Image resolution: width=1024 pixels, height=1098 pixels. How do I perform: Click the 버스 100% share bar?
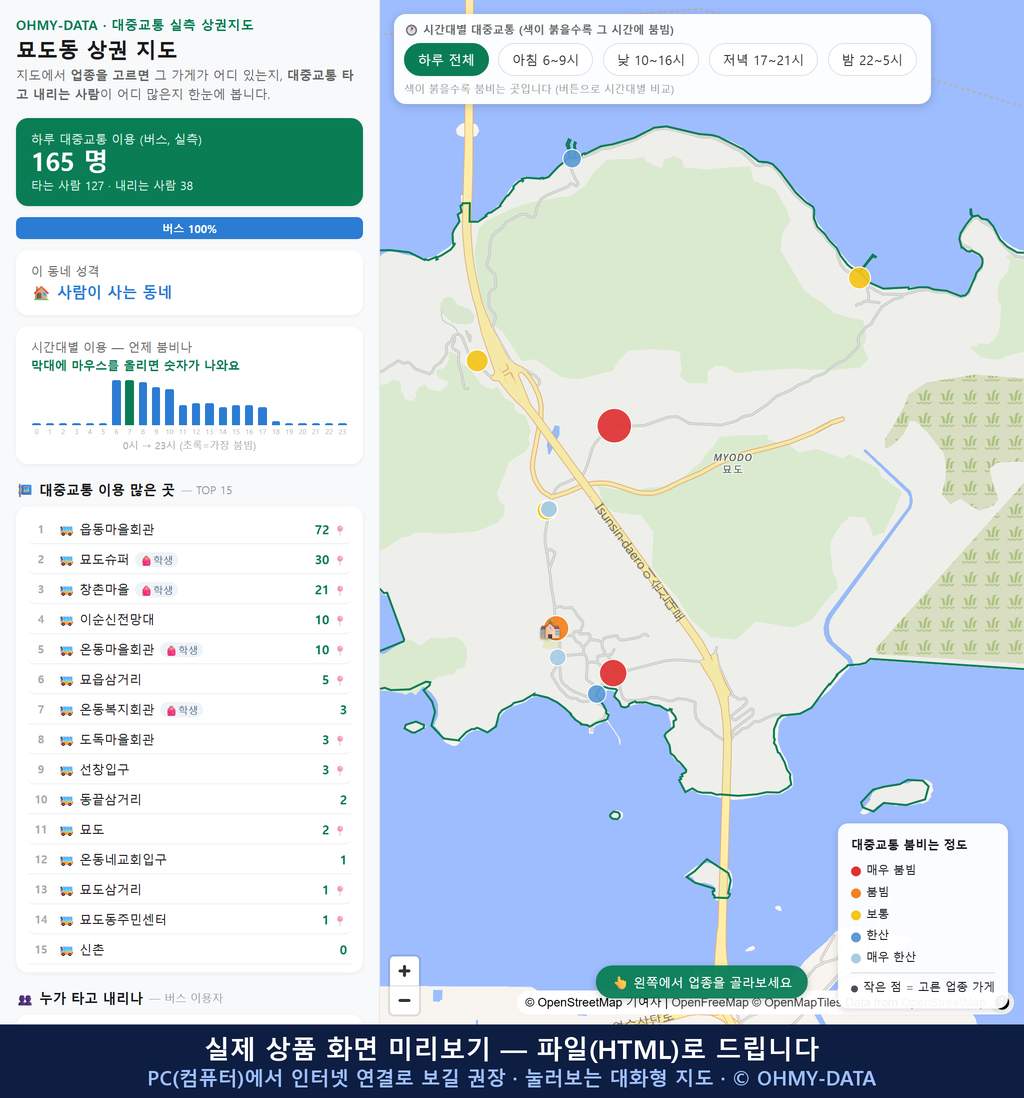(189, 228)
